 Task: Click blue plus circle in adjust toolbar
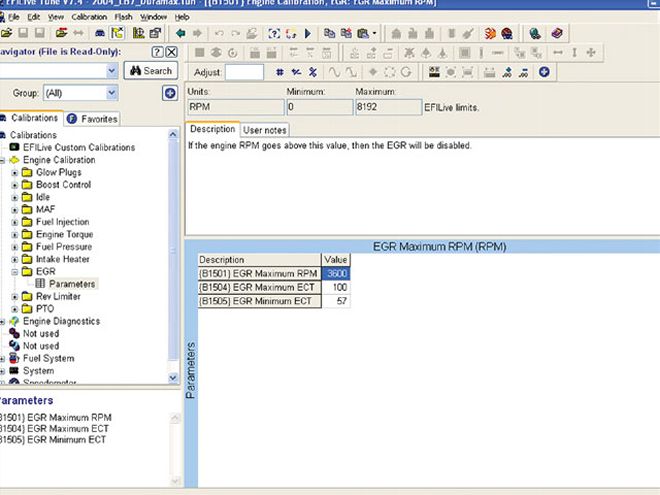[x=544, y=72]
